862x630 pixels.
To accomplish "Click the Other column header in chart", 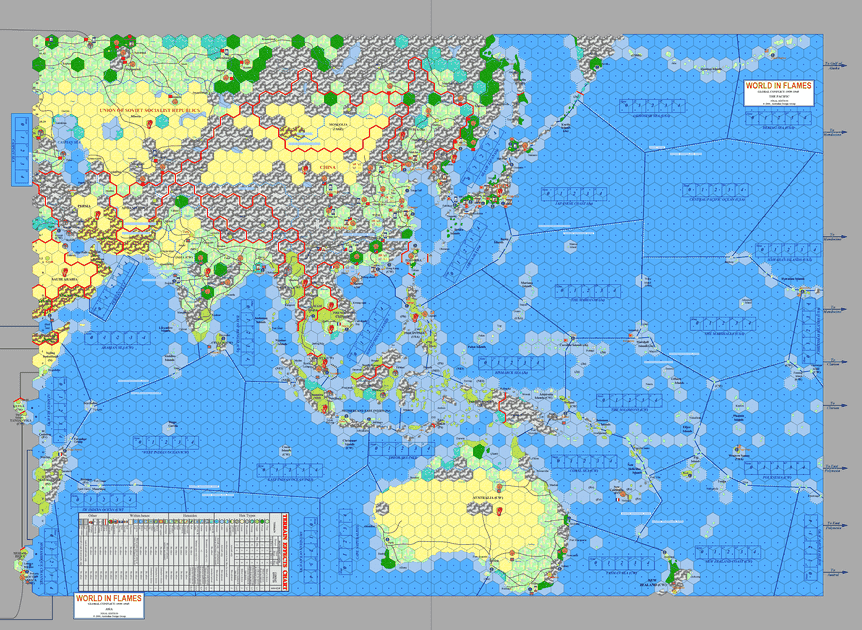I will click(93, 517).
